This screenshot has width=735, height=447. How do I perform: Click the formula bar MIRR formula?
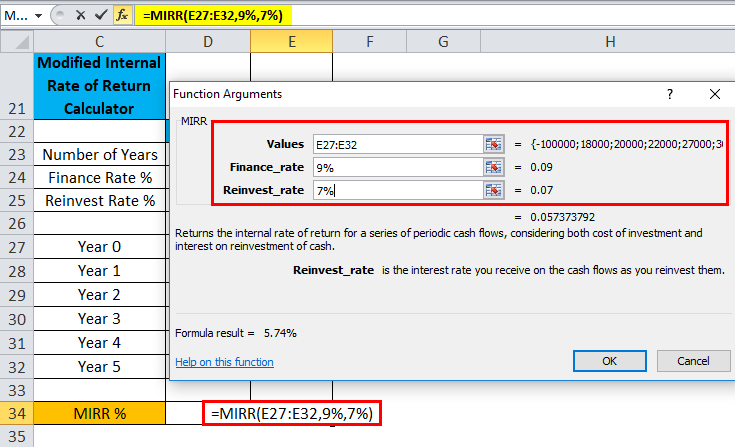point(213,15)
